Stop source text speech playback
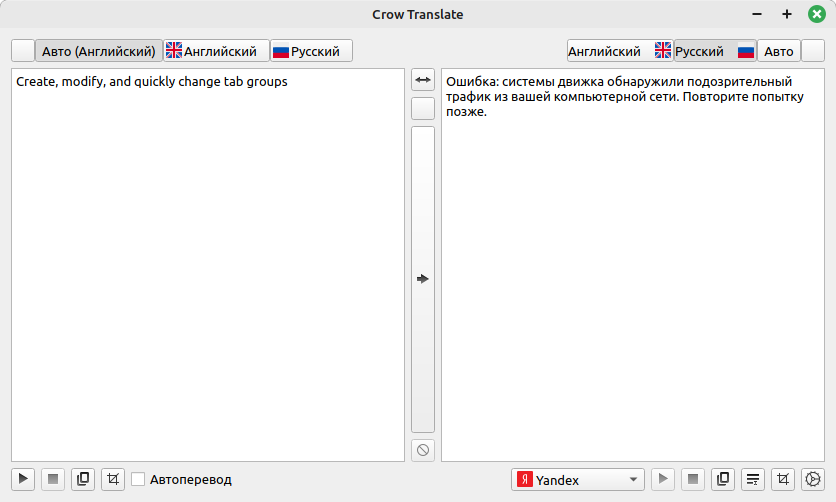The height and width of the screenshot is (502, 836). point(53,480)
